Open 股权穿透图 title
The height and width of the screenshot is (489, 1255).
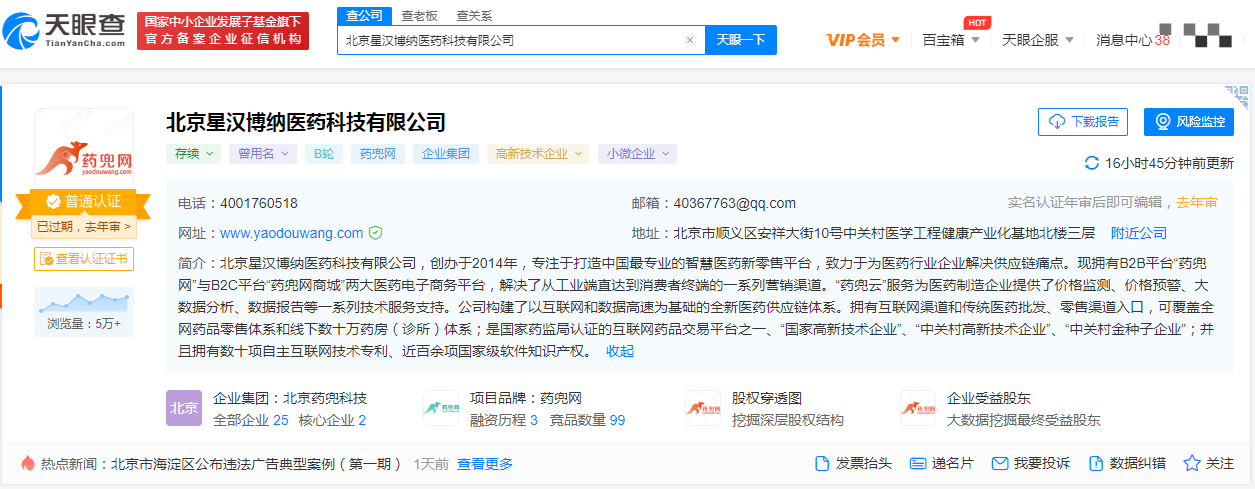tap(767, 398)
